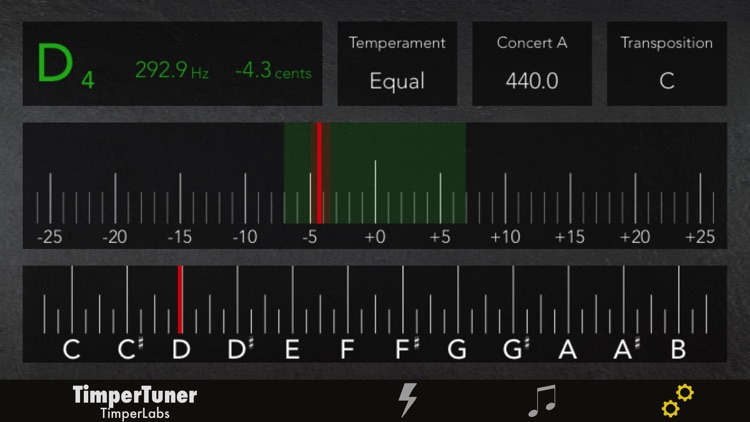Select note D on the note strip
Screen dimensions: 750x422
tap(181, 350)
